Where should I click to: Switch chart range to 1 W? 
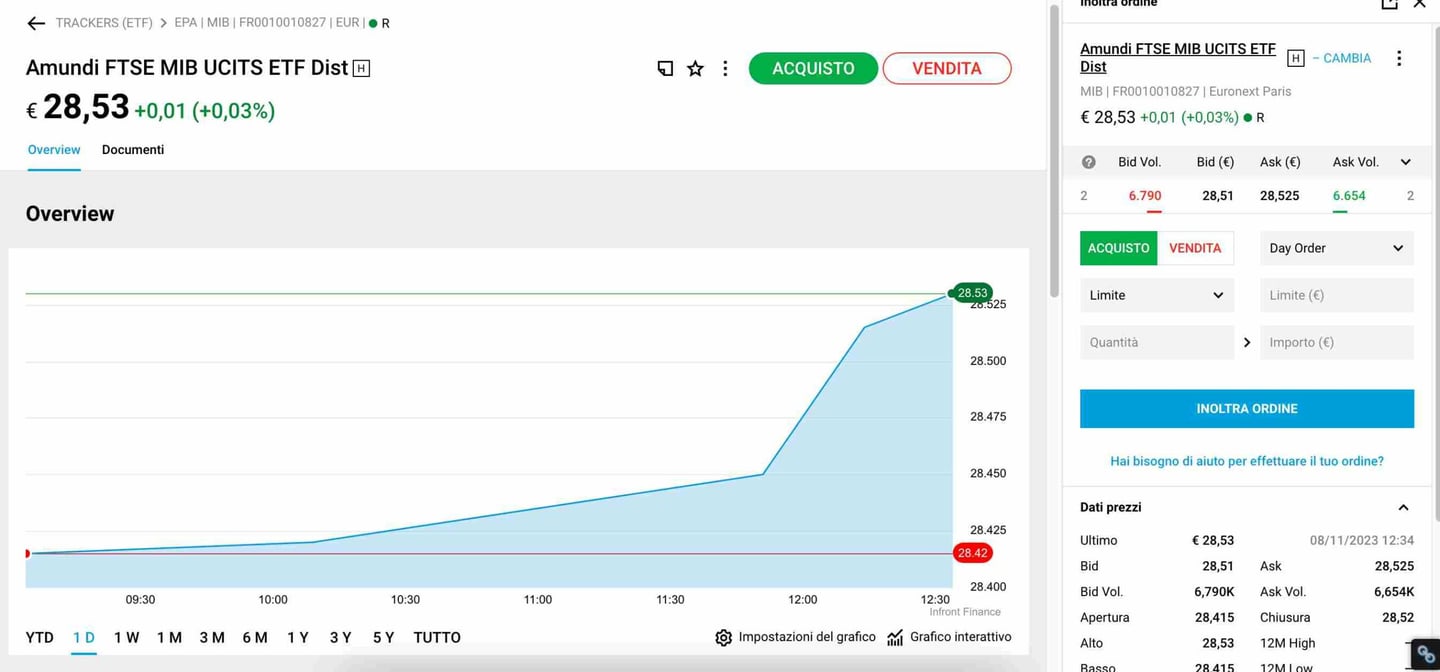tap(126, 637)
